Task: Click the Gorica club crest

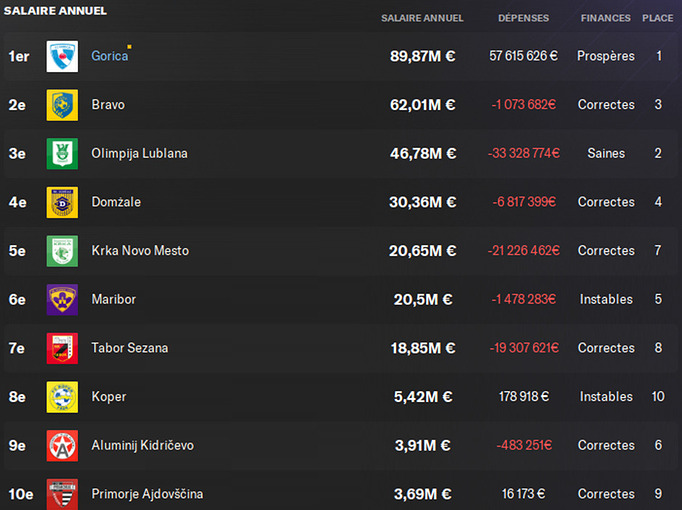Action: coord(62,57)
